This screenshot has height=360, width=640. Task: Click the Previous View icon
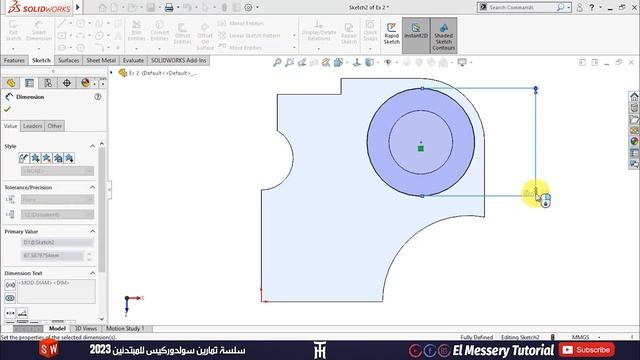pos(302,62)
